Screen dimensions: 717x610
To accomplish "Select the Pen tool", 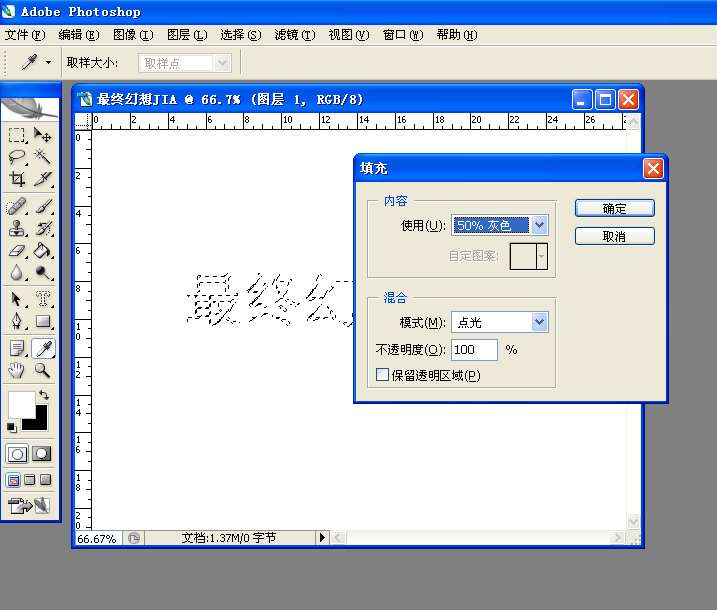I will [x=17, y=321].
